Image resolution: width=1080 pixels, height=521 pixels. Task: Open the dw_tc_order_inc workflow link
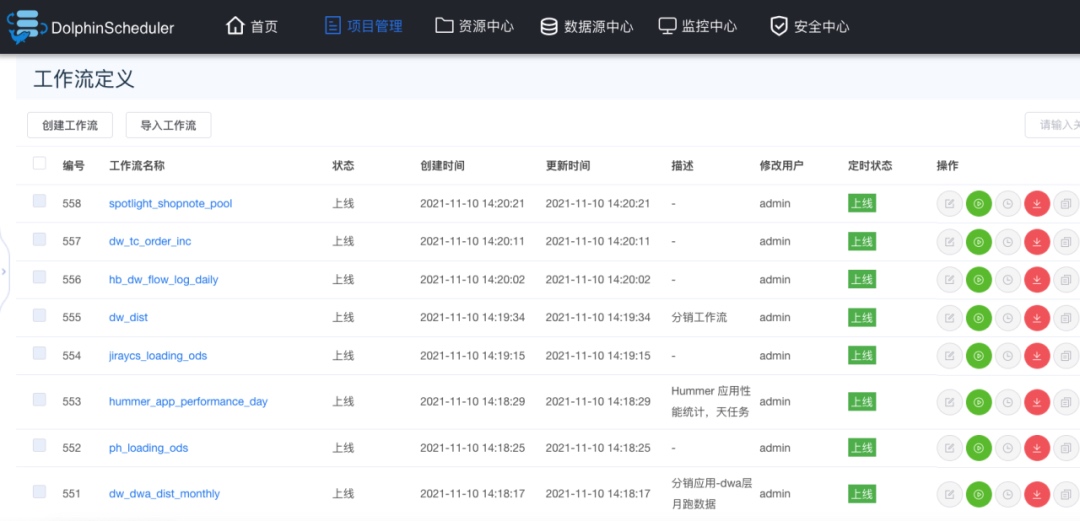(x=150, y=242)
